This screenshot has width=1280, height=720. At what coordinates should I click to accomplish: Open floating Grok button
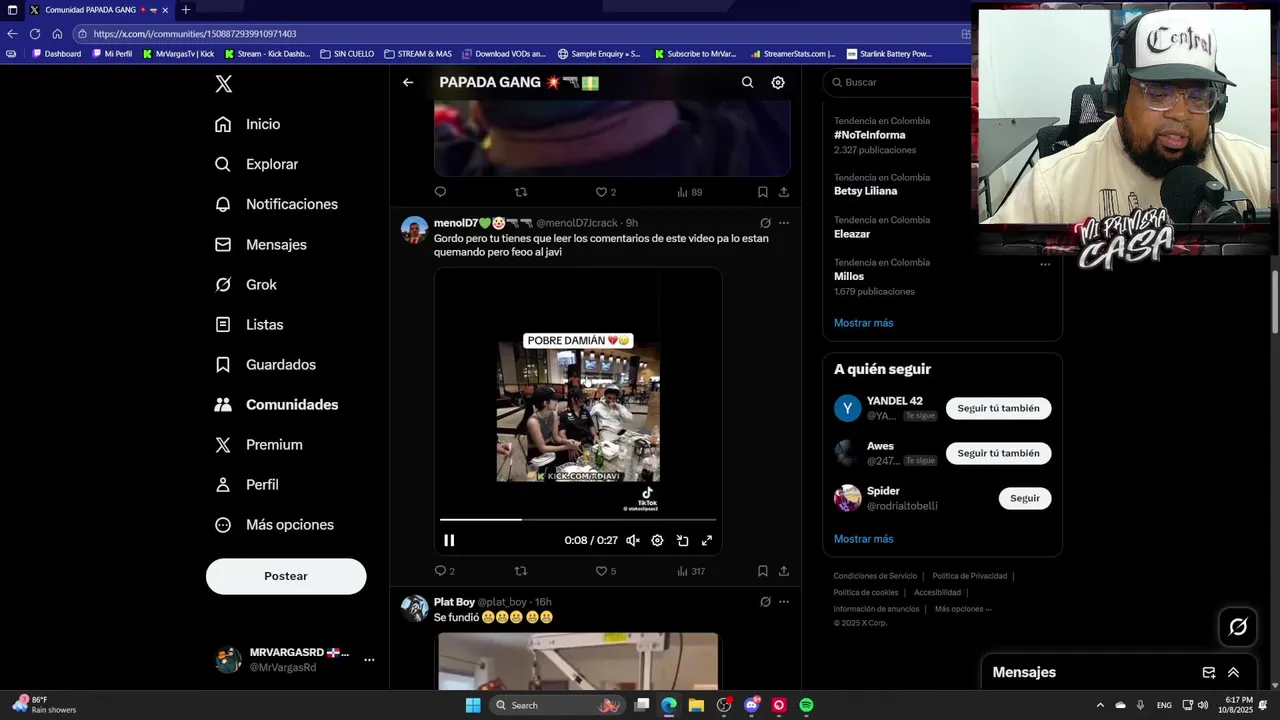pyautogui.click(x=1238, y=627)
